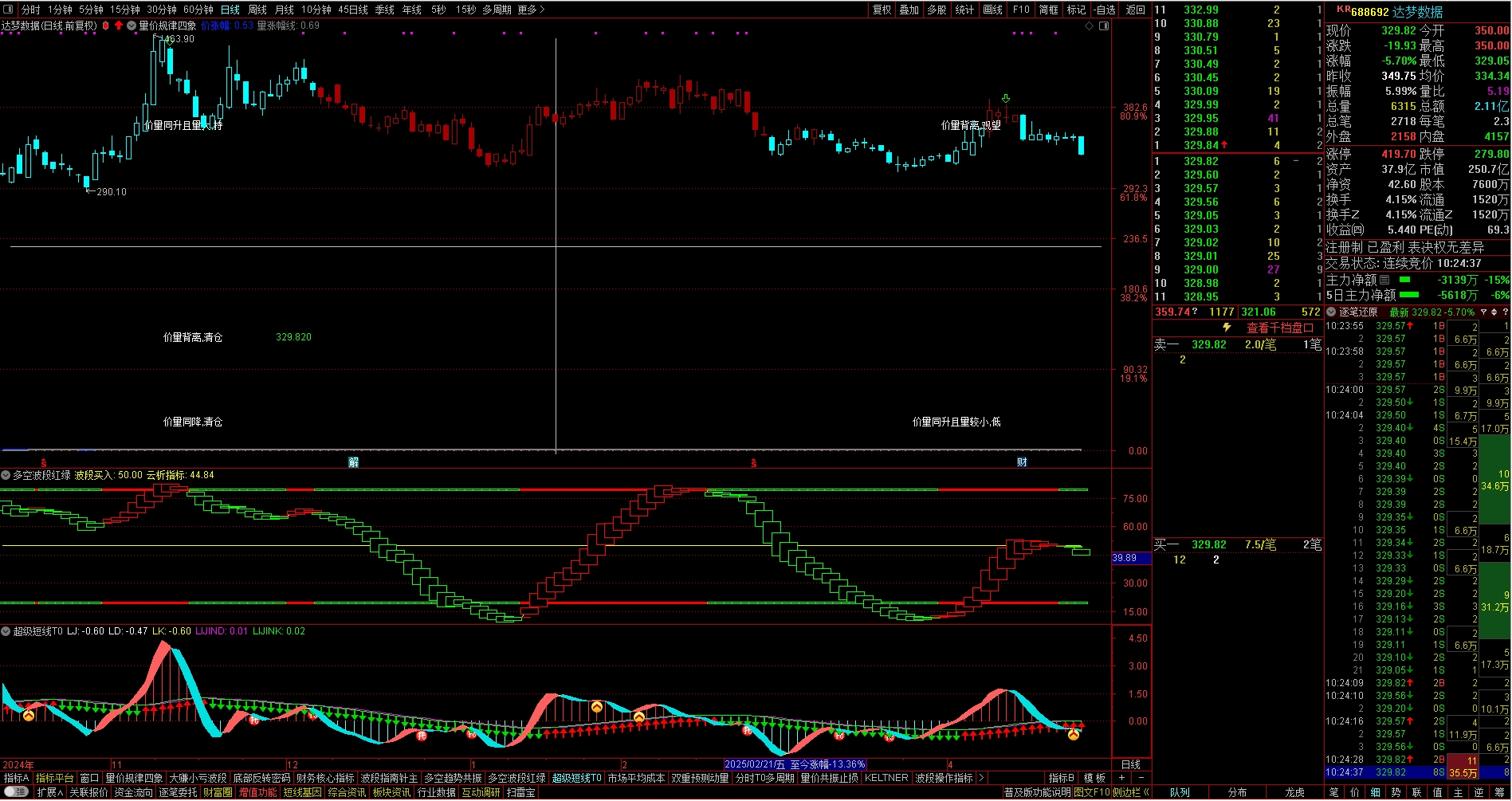
Task: Toggle 复权 price adjustment
Action: [x=882, y=10]
